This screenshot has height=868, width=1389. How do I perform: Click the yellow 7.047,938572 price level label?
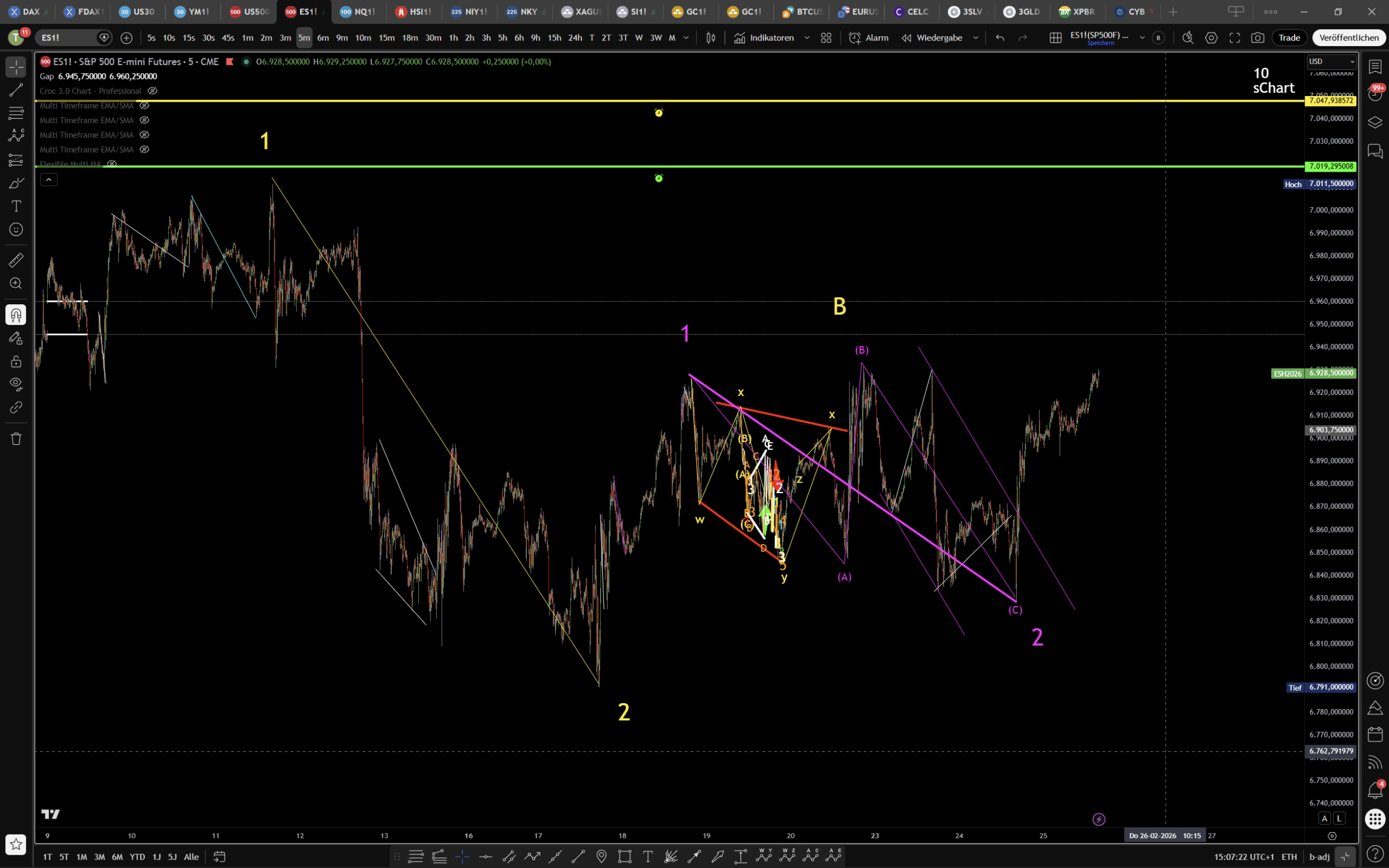click(1331, 101)
